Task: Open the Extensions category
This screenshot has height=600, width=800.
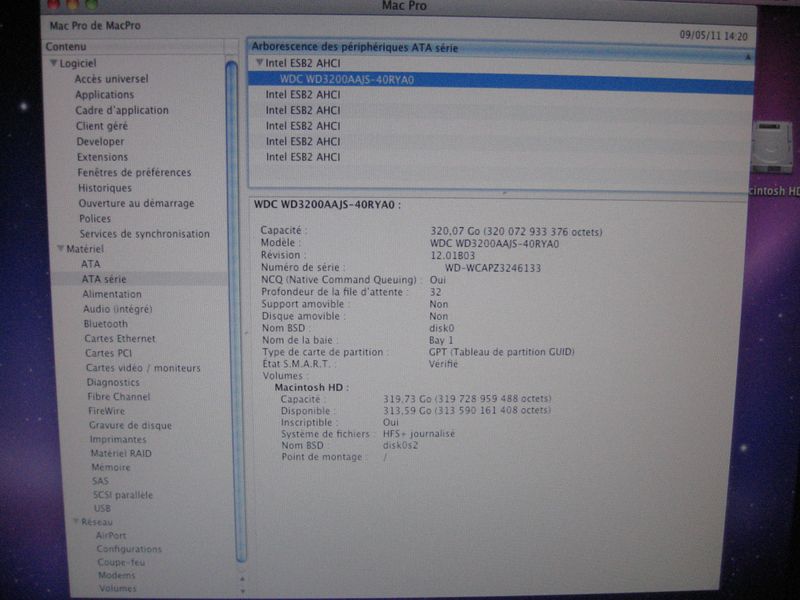Action: click(x=103, y=157)
